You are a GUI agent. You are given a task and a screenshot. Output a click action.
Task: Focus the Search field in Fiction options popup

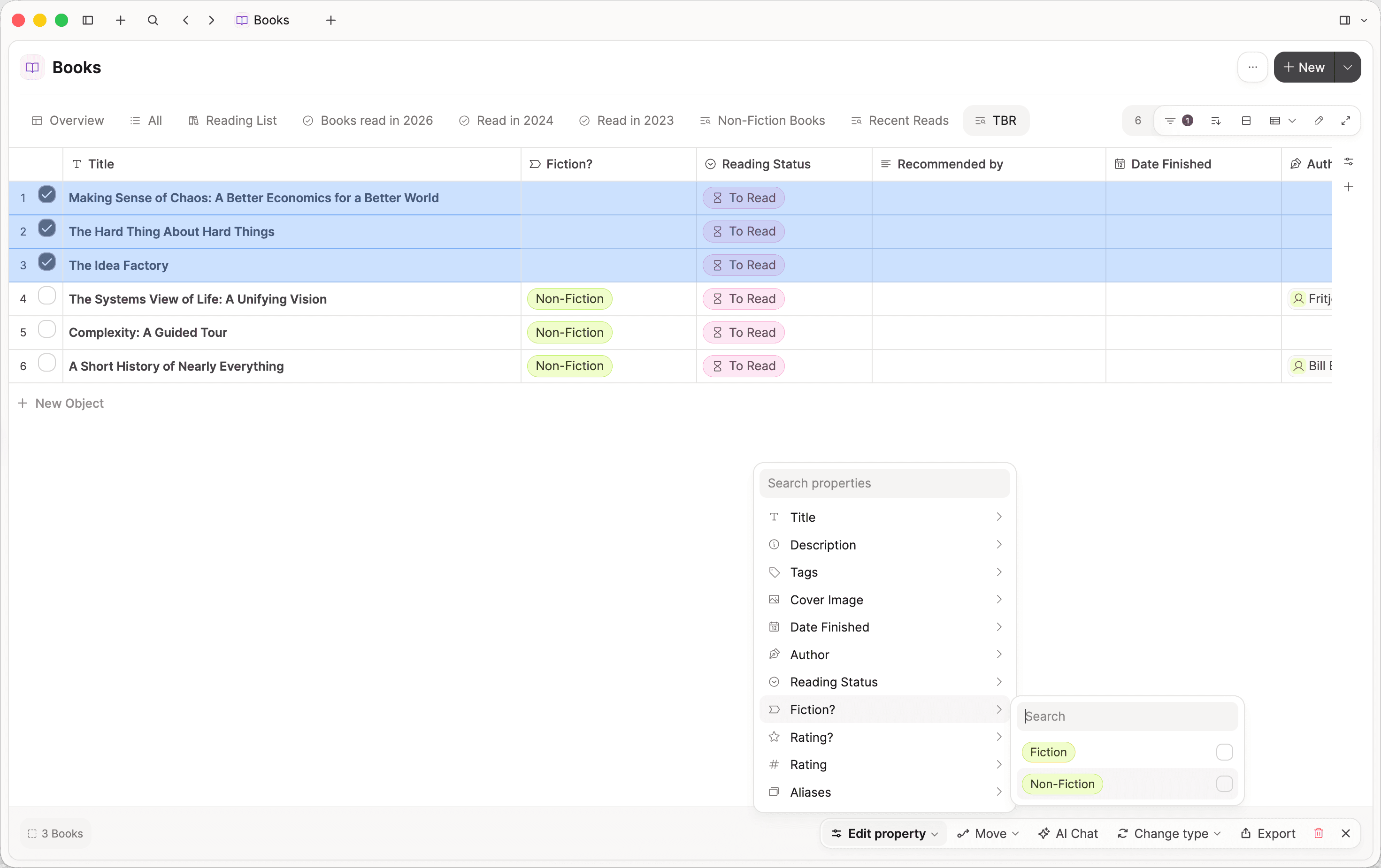coord(1127,716)
